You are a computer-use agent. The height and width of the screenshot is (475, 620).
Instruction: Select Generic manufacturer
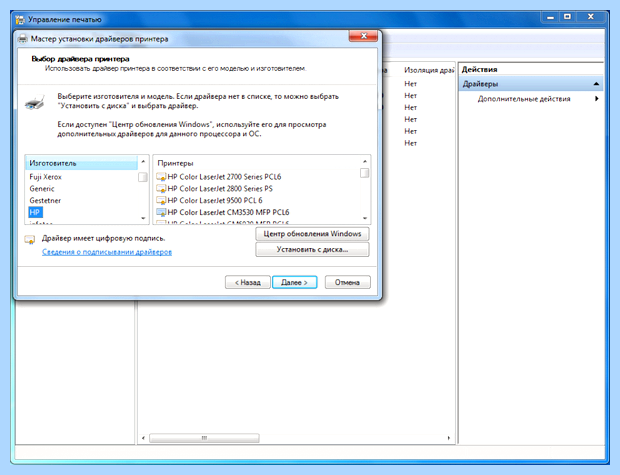pos(42,189)
